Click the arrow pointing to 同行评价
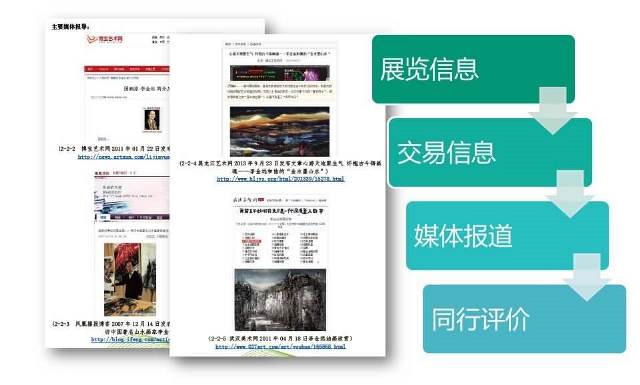This screenshot has width=640, height=385. pos(587,277)
